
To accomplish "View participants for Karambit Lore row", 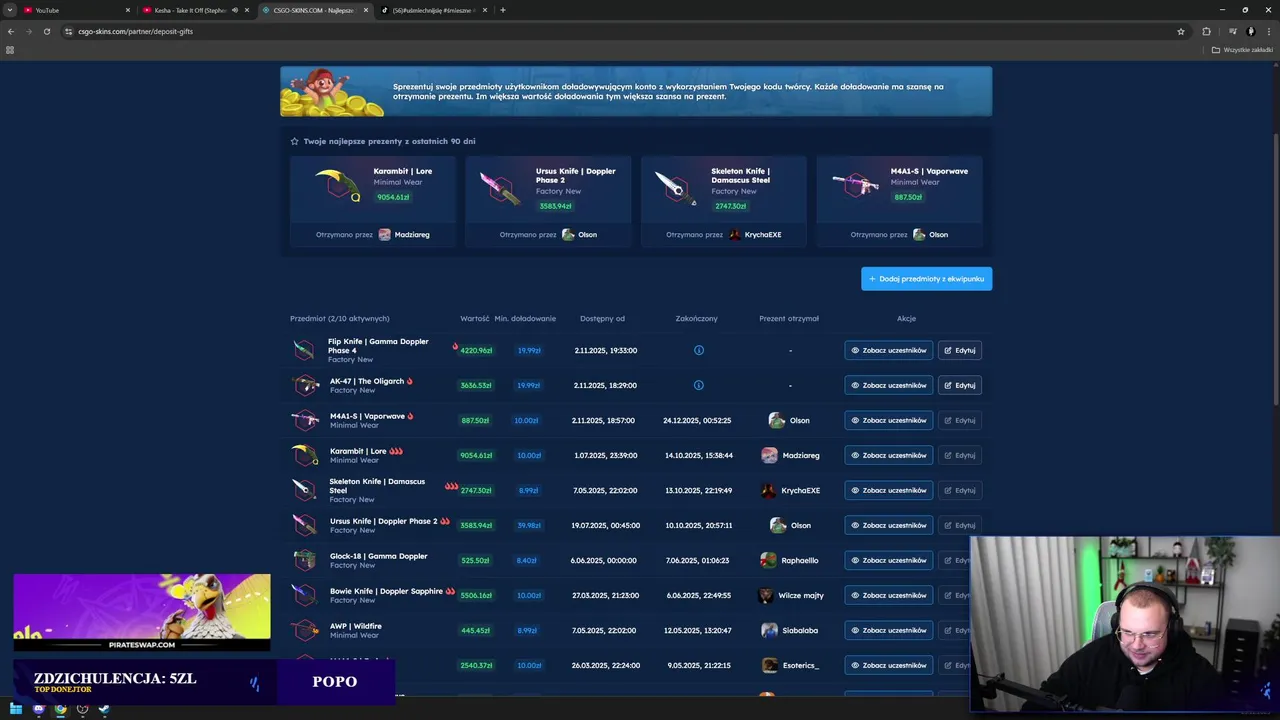I will click(889, 455).
